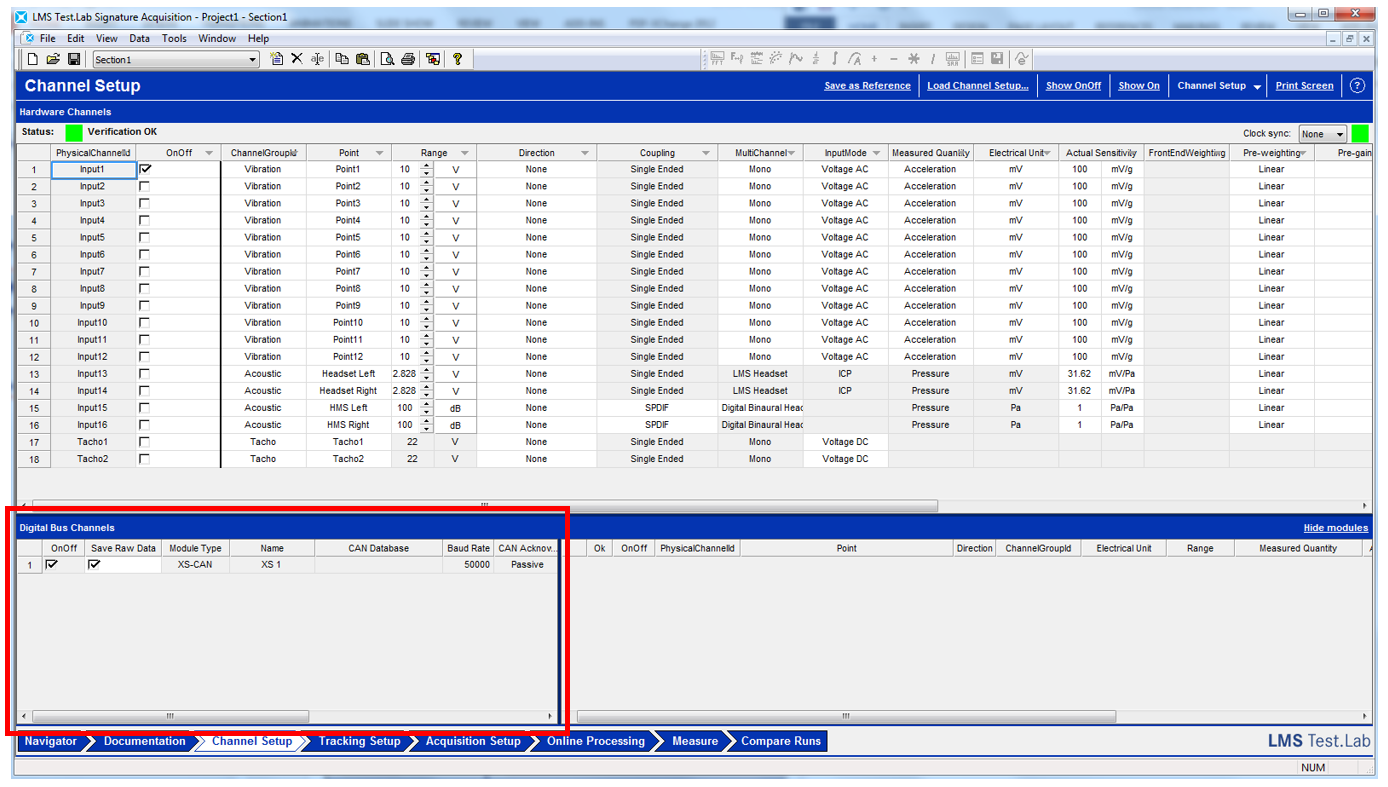Open the Data menu

(139, 38)
